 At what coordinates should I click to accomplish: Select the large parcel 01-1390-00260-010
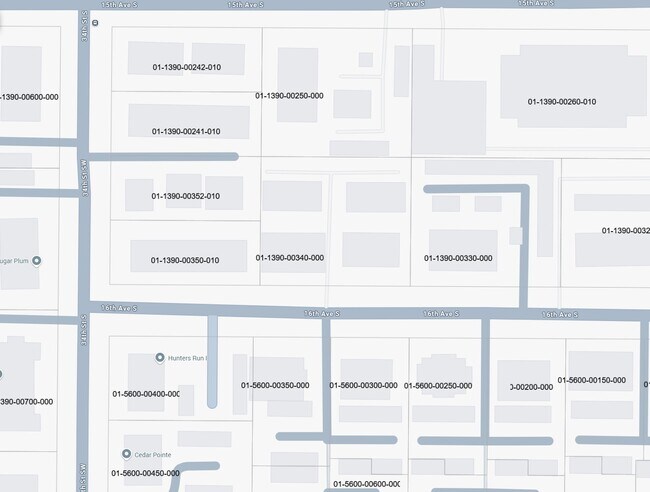coord(562,101)
